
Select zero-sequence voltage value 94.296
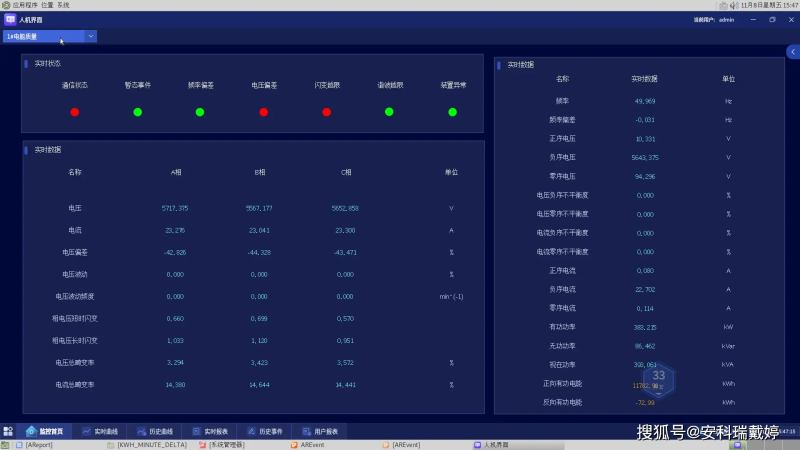coord(645,177)
